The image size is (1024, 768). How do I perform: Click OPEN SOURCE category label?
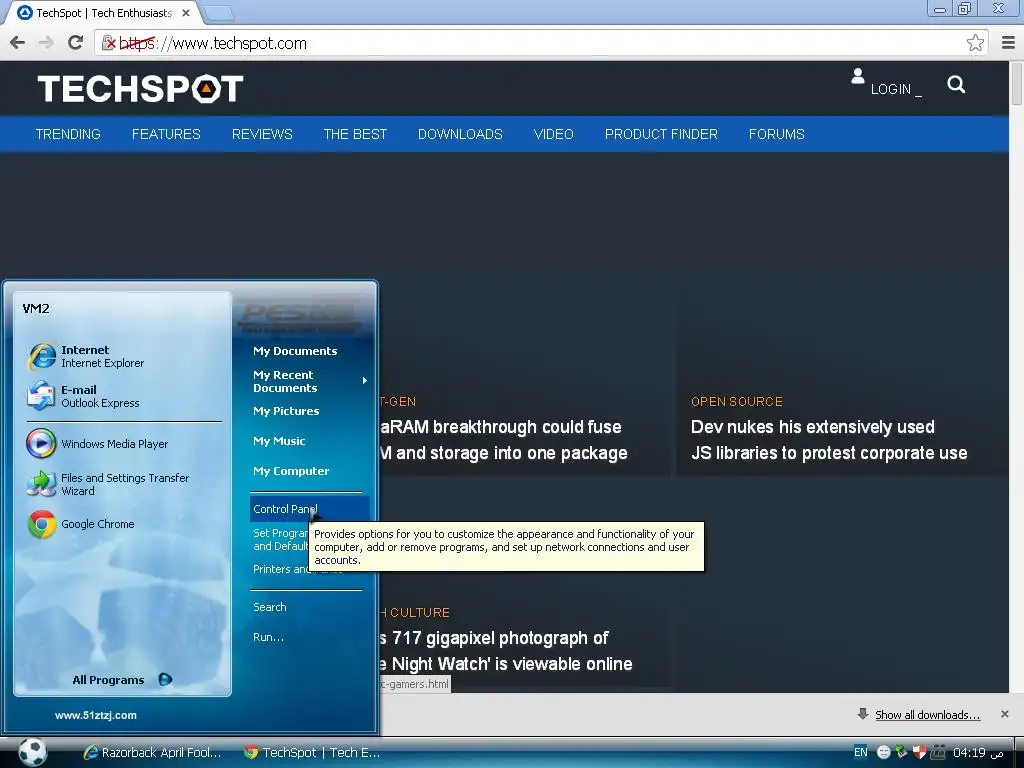(x=737, y=402)
